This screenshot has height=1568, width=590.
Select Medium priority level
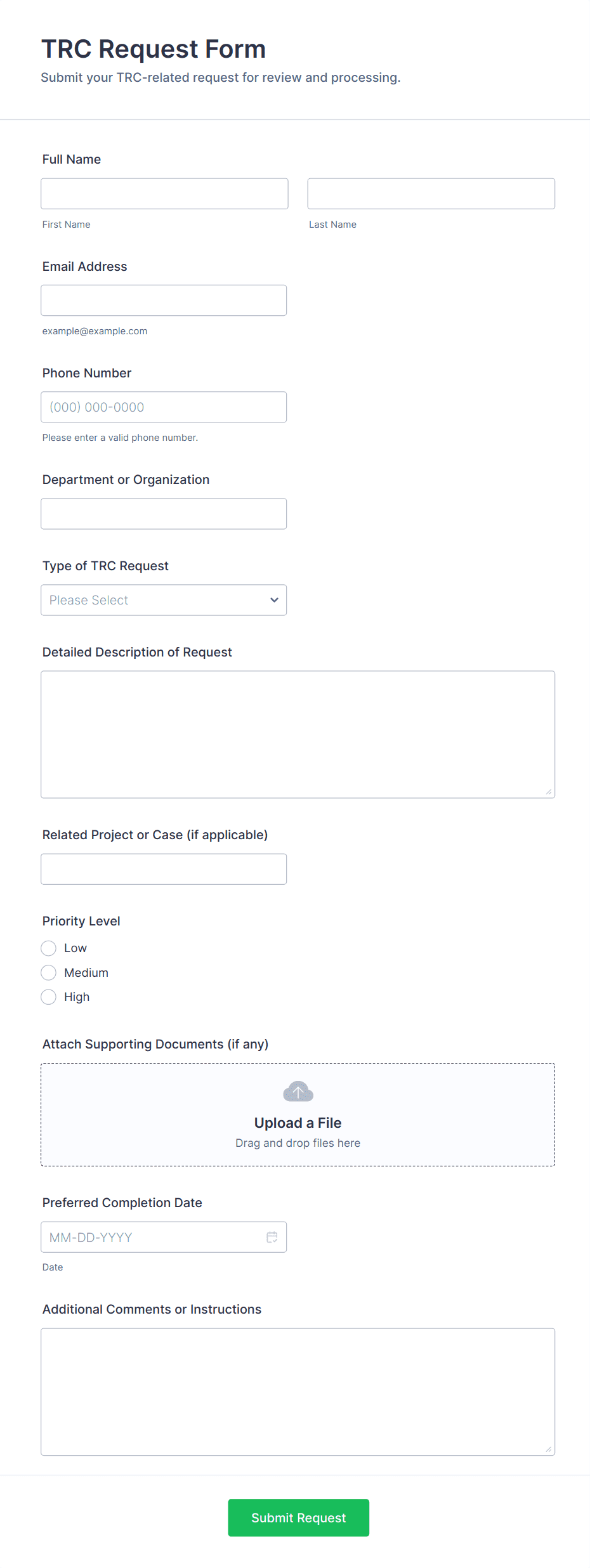(49, 972)
